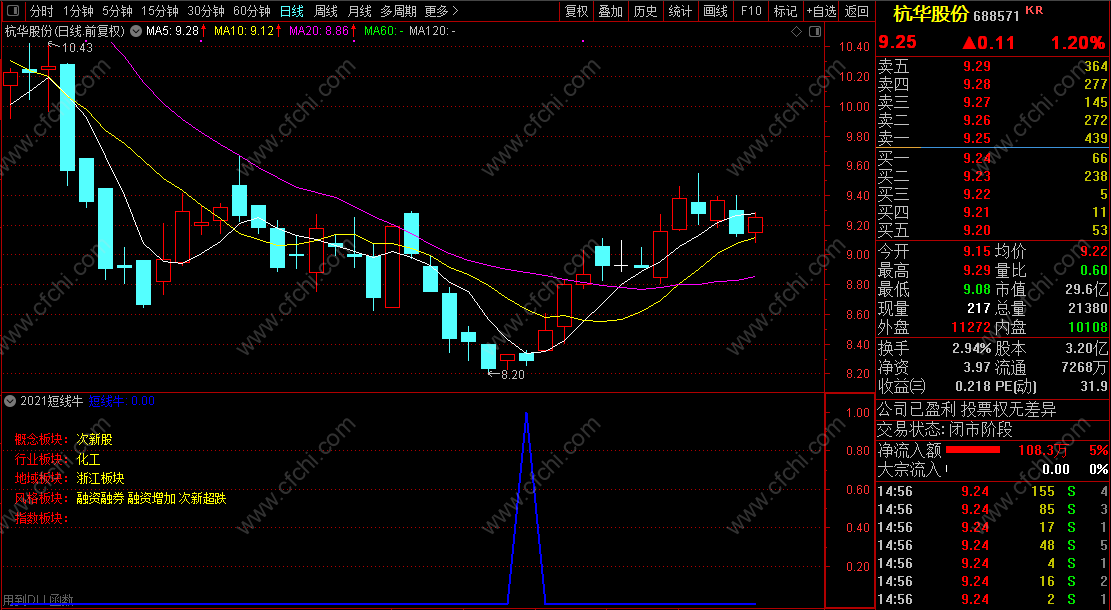Click the panel toggle icon left of 分时
The image size is (1111, 610).
tap(13, 11)
